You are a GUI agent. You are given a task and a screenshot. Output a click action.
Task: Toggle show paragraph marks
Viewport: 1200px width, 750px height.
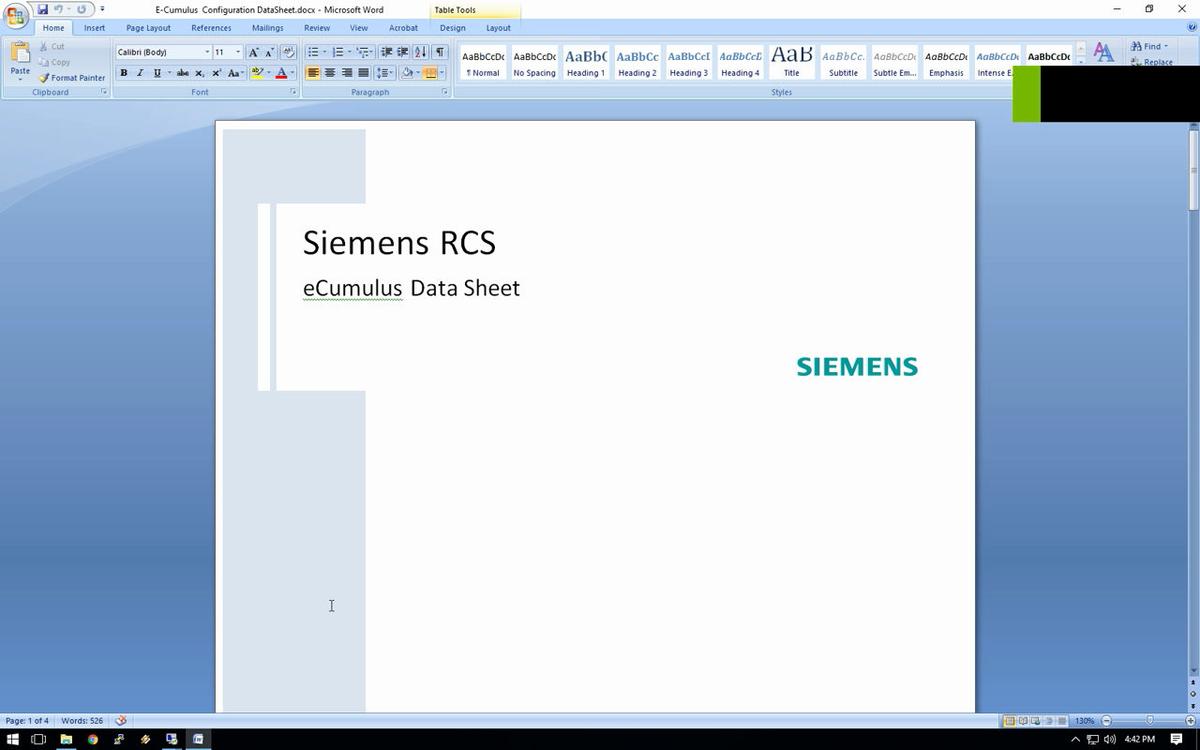pyautogui.click(x=440, y=52)
